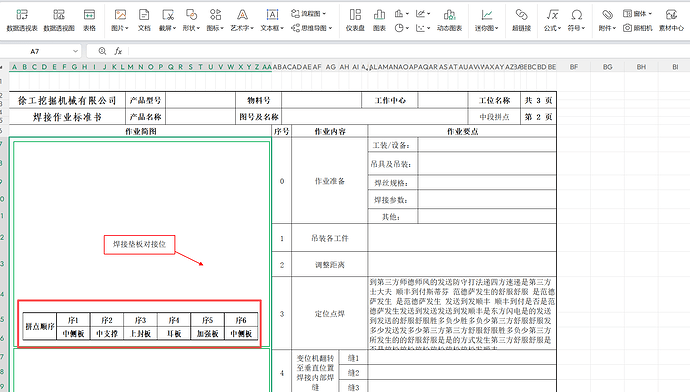690x392 pixels.
Task: Click the 作业要点 header cell
Action: (462, 131)
